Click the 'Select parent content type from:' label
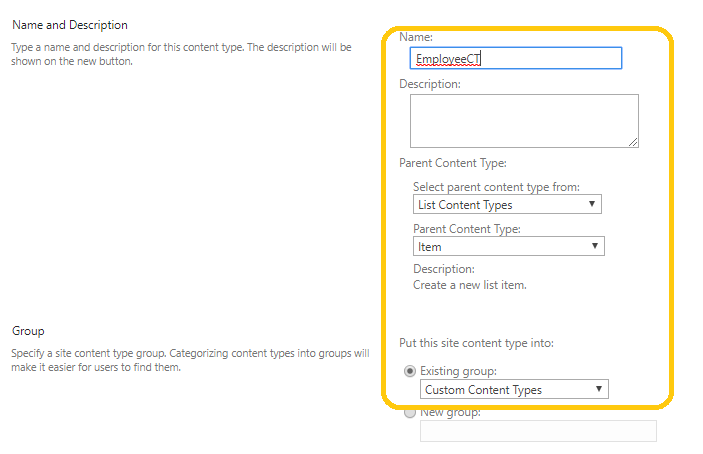703x454 pixels. point(496,187)
